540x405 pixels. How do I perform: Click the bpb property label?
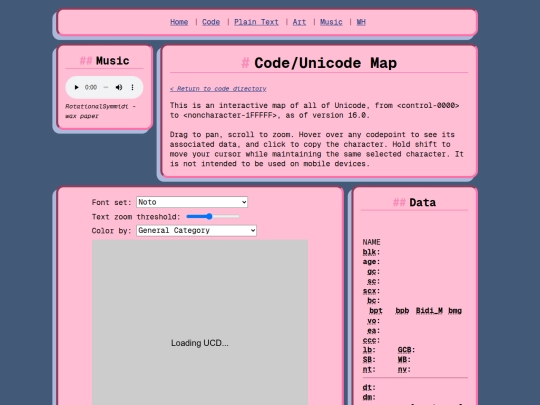coord(402,311)
